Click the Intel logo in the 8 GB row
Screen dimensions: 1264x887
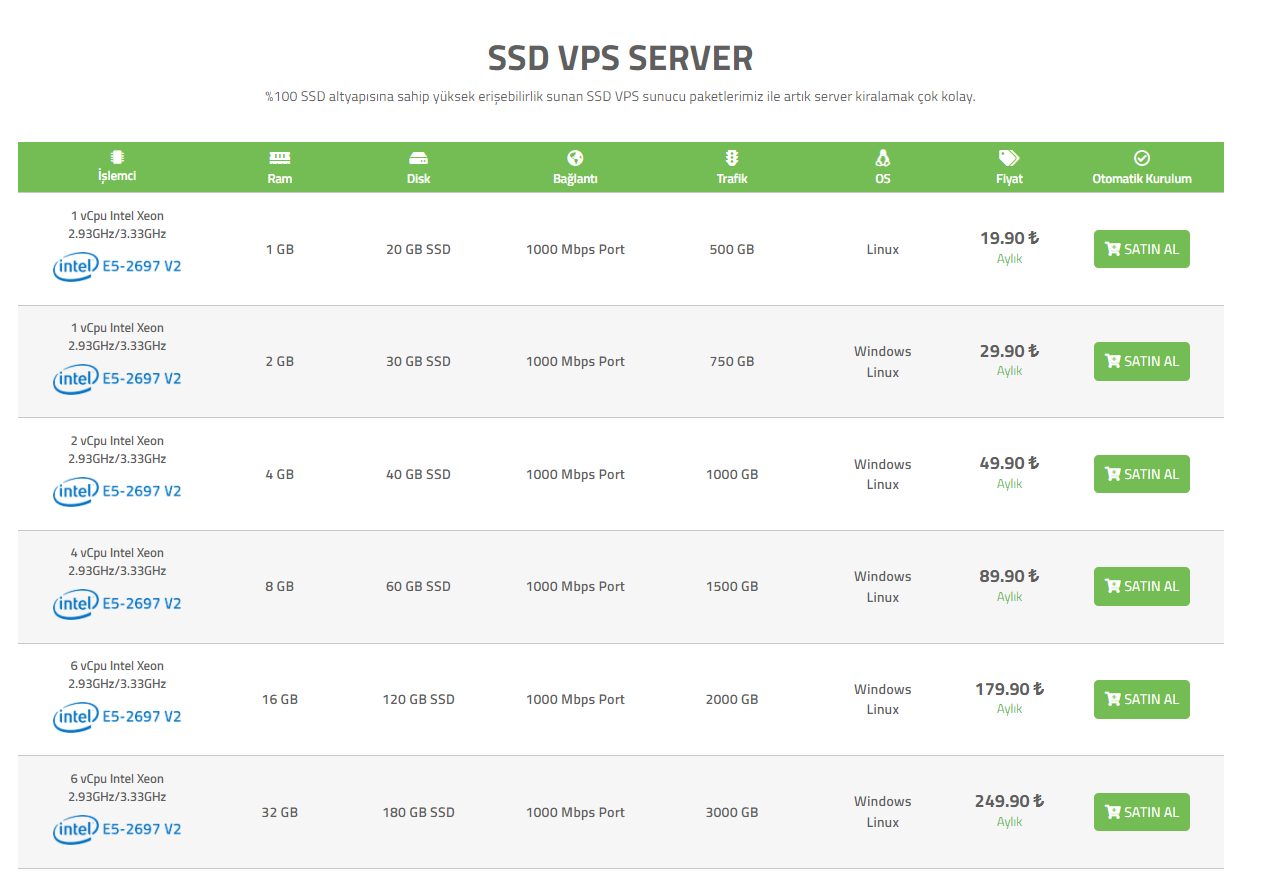(x=75, y=603)
